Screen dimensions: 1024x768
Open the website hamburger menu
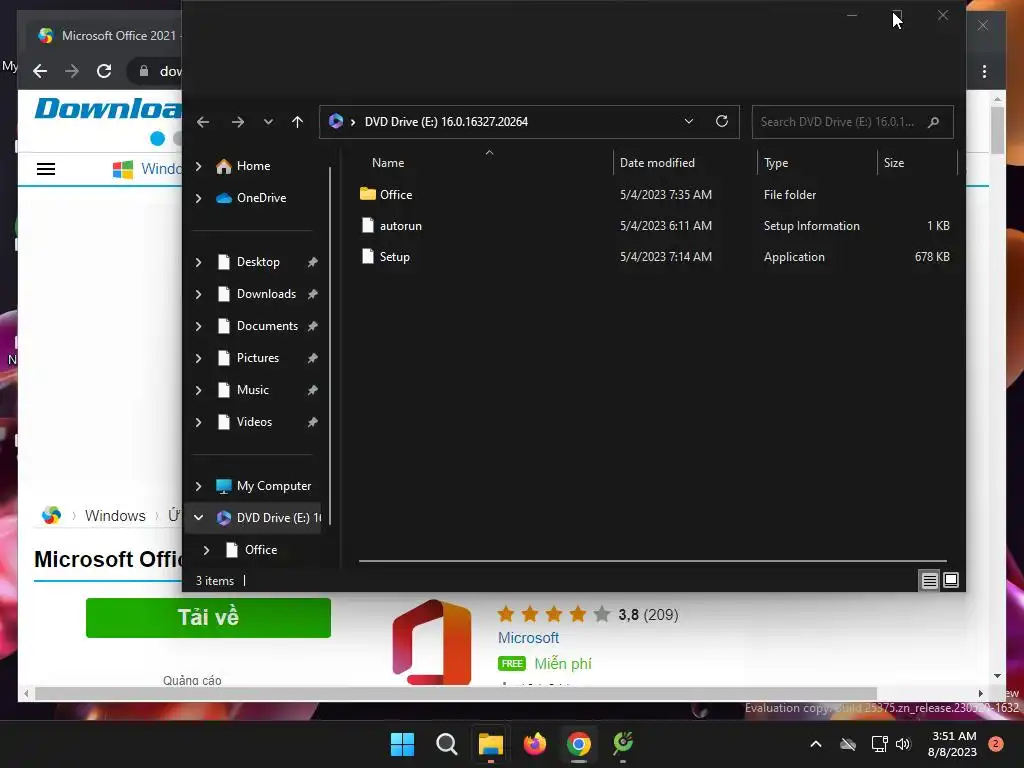[46, 169]
